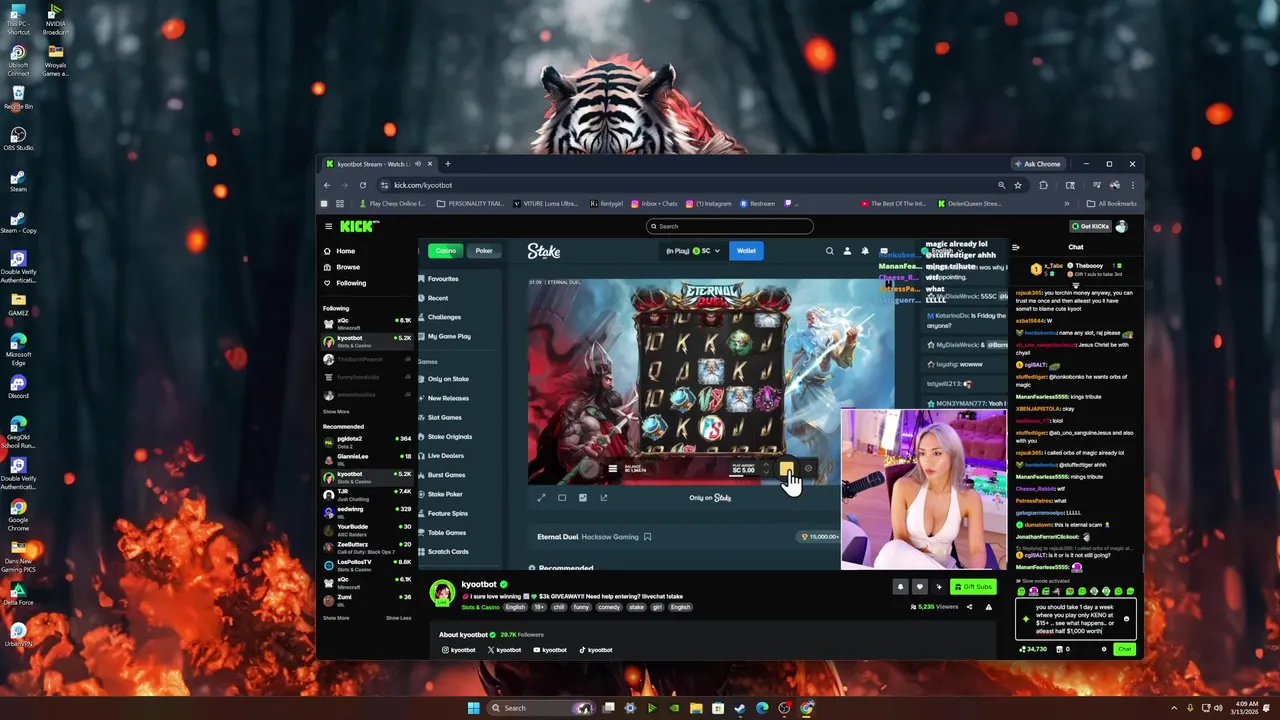Click the chat message input box

tap(1076, 619)
